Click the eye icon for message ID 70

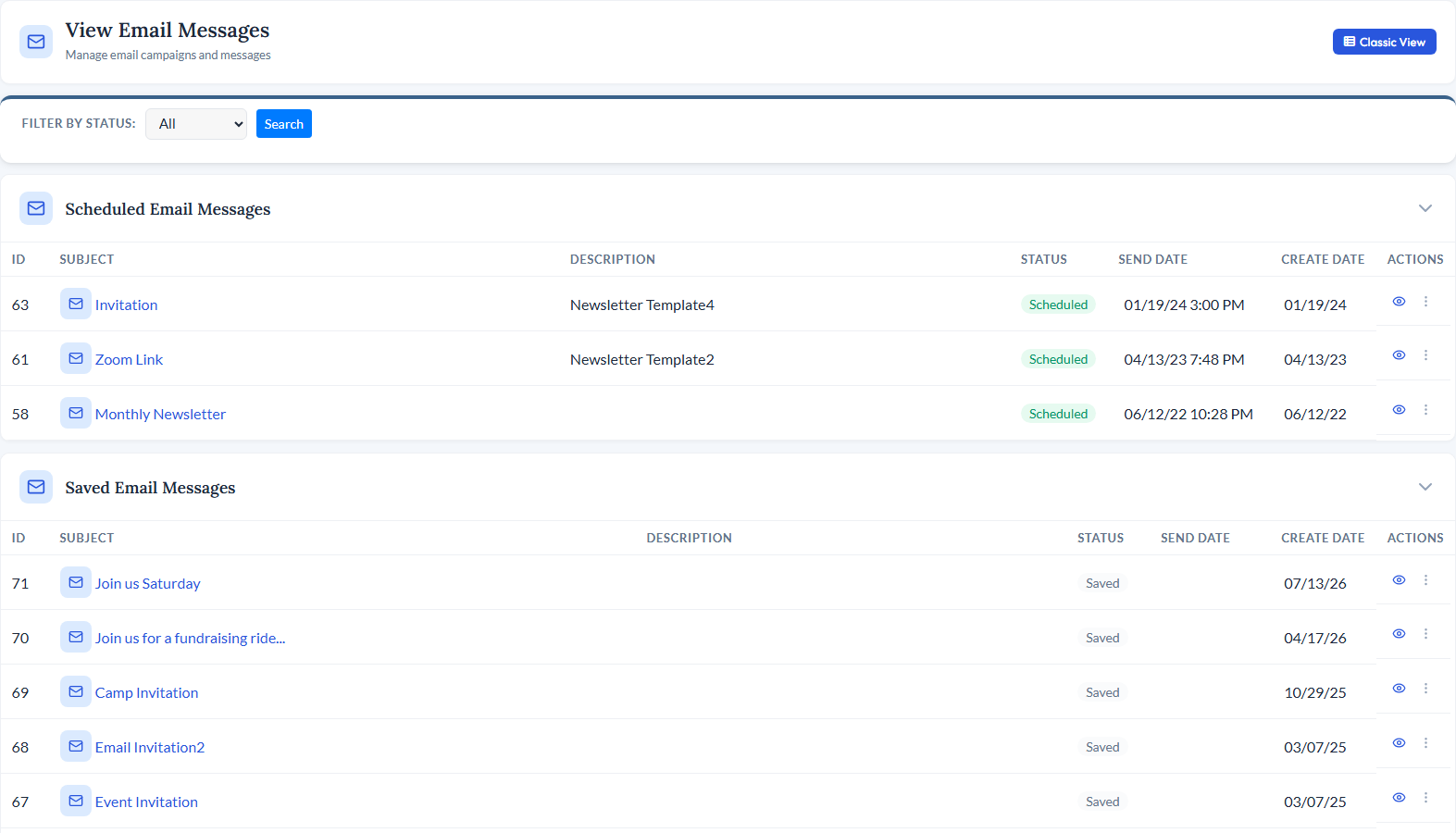click(x=1399, y=634)
